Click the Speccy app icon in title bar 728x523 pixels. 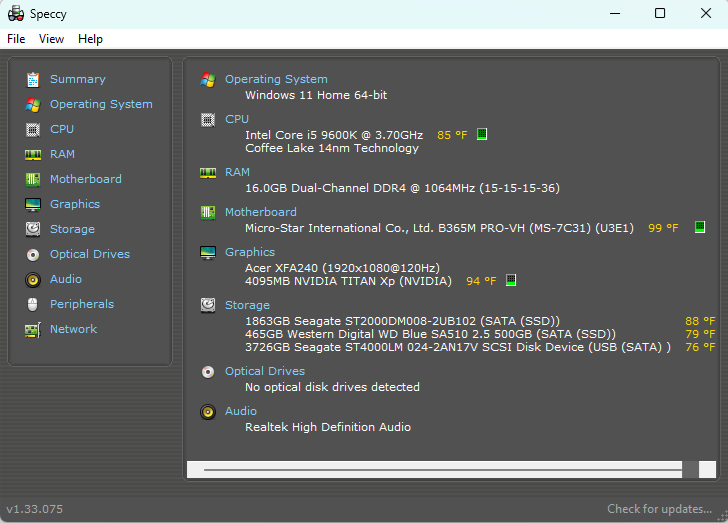pyautogui.click(x=16, y=13)
